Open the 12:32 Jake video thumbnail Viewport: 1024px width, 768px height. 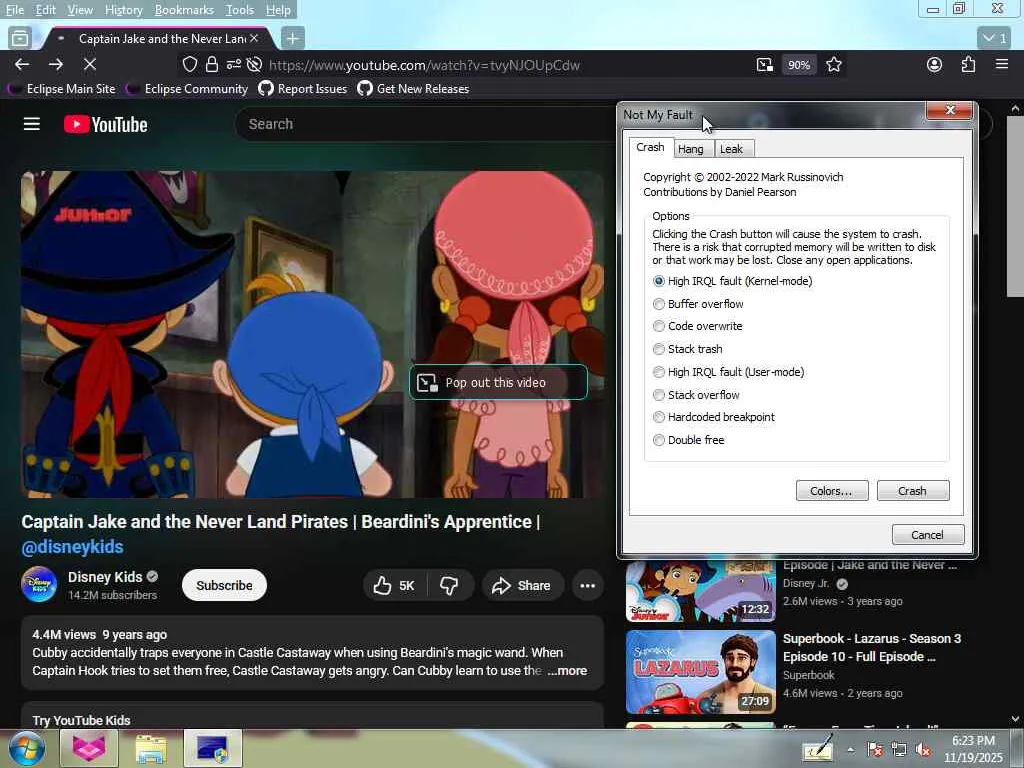[x=700, y=590]
